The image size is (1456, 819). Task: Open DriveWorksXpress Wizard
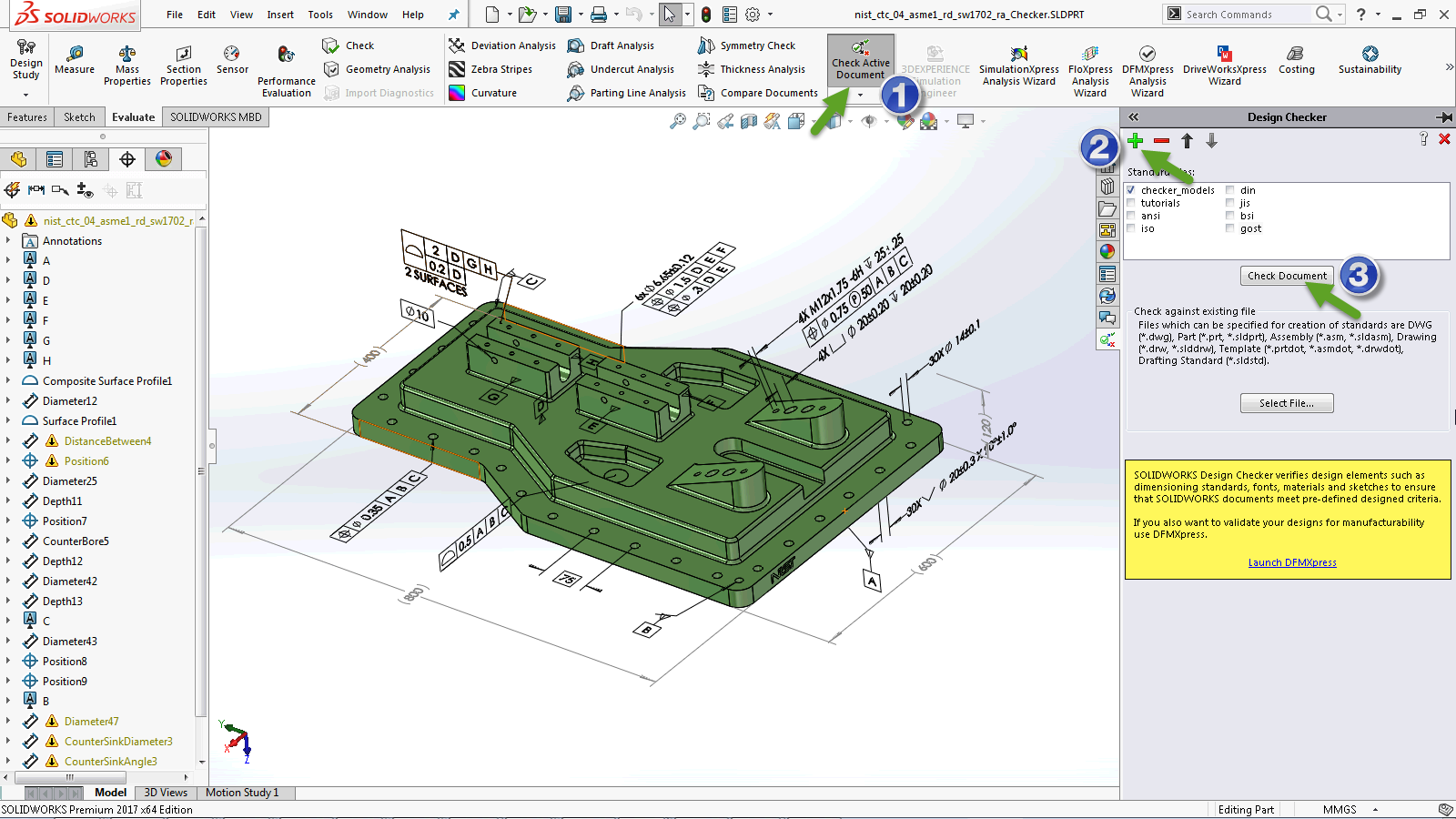(1225, 66)
